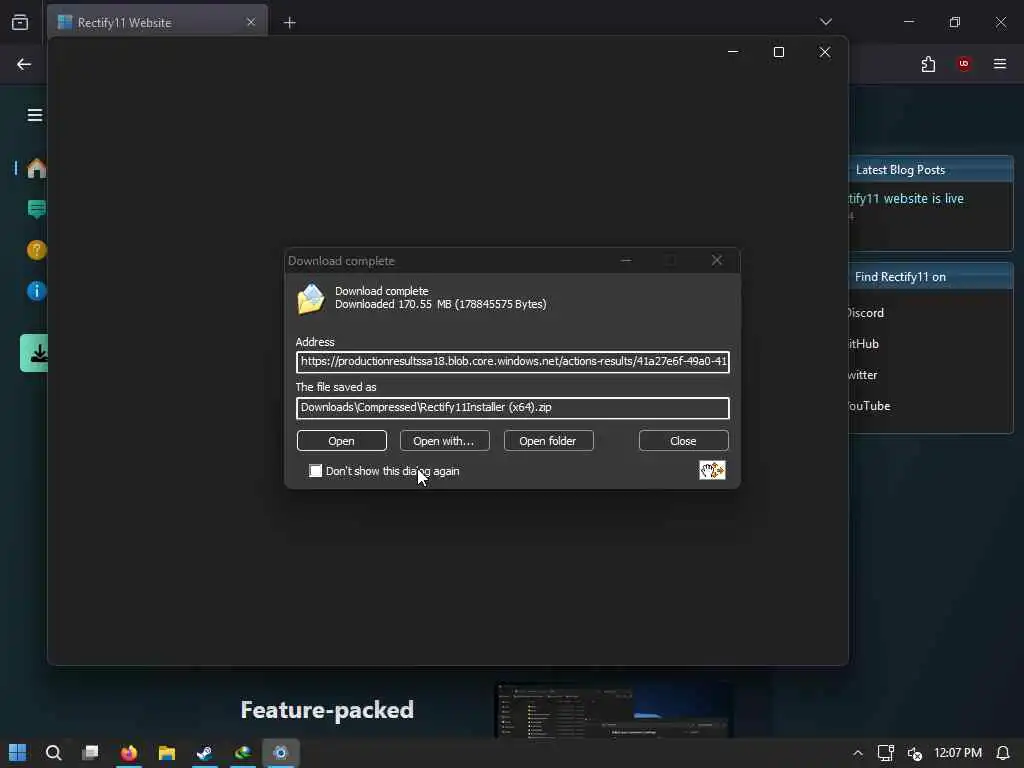
Task: Open the Twitter link
Action: [862, 375]
